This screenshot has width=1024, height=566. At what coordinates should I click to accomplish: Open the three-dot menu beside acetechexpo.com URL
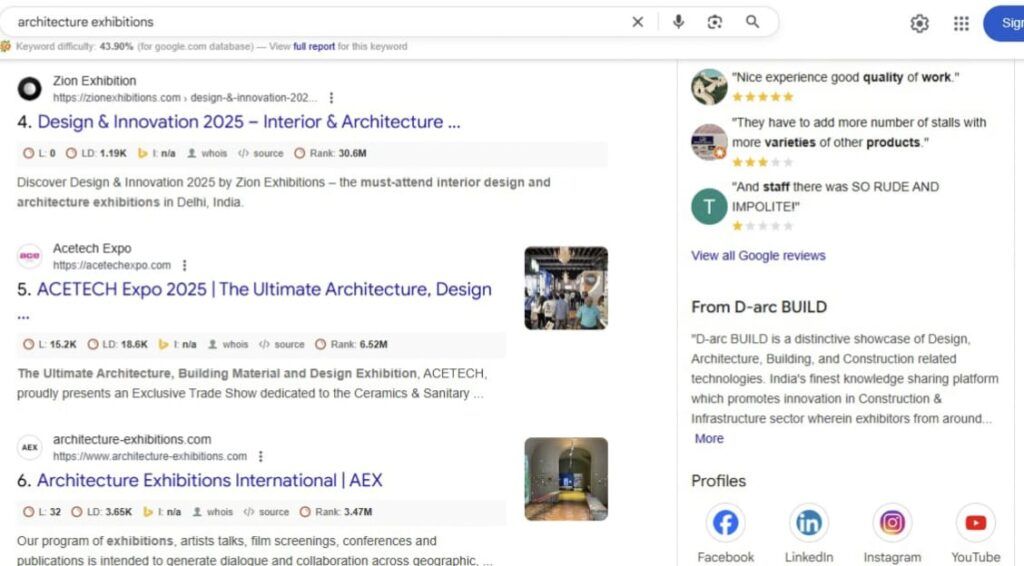[x=184, y=266]
